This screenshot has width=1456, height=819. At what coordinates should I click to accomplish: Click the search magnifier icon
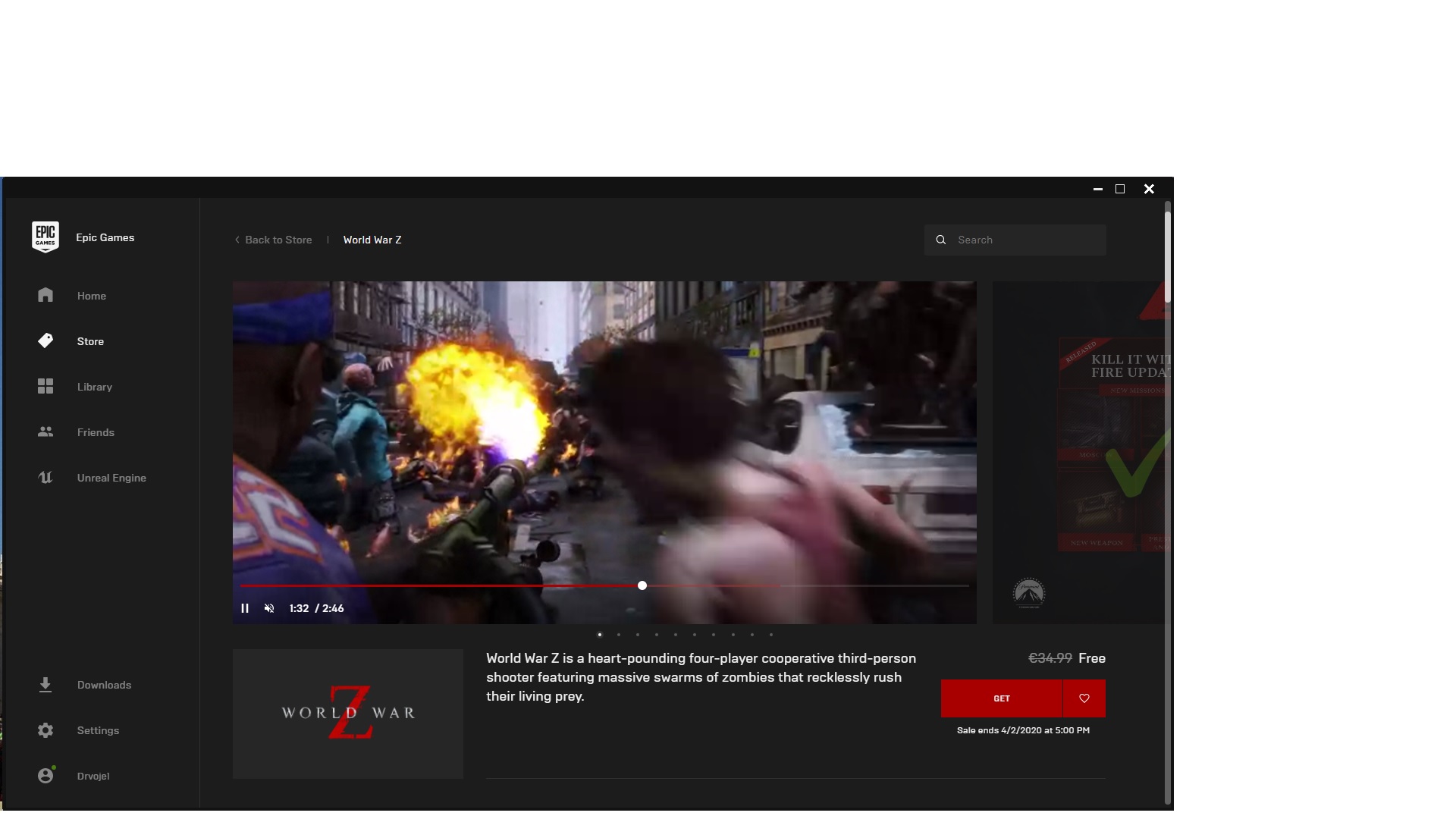point(941,240)
